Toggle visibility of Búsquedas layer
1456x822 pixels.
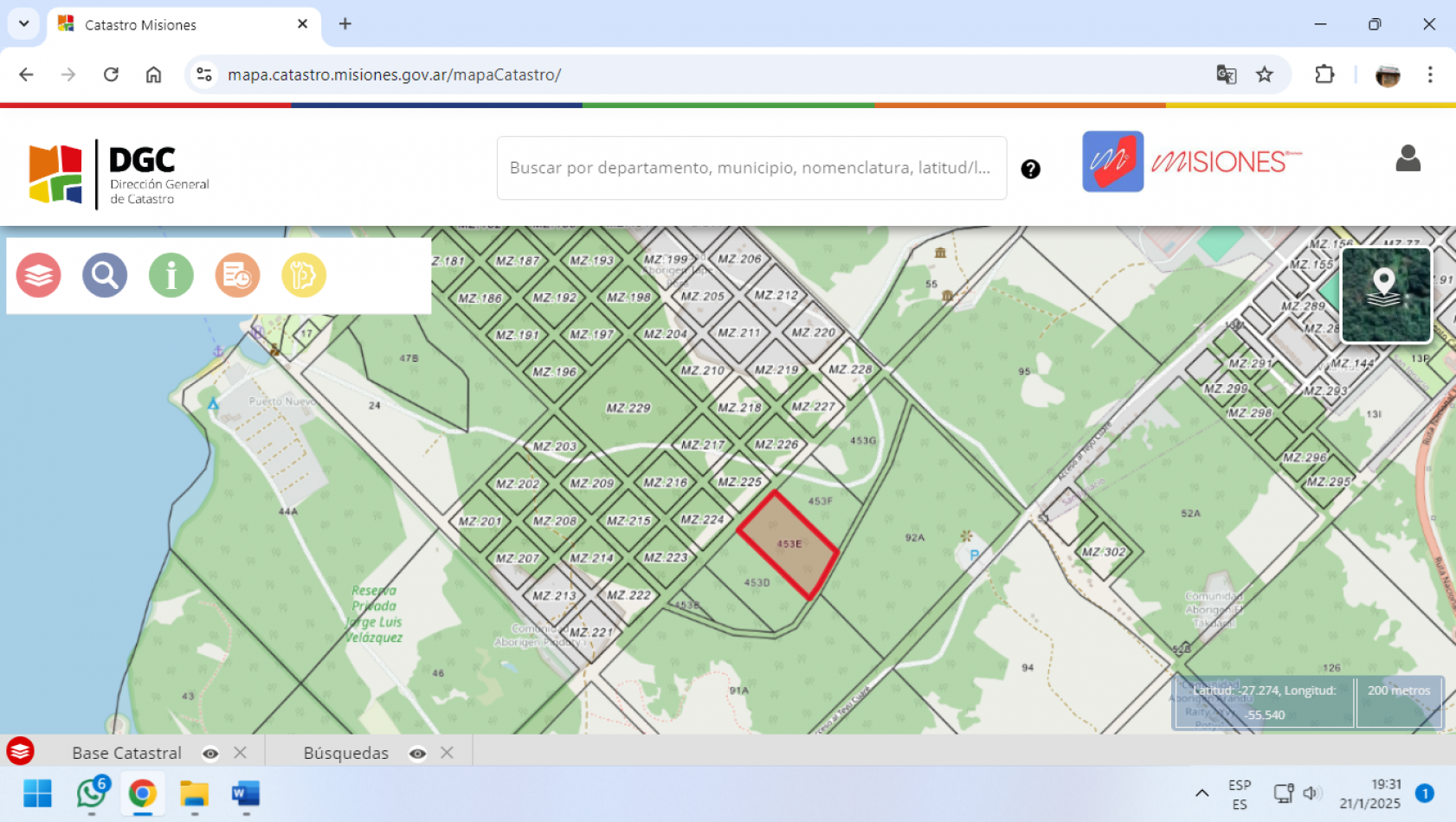pos(417,754)
